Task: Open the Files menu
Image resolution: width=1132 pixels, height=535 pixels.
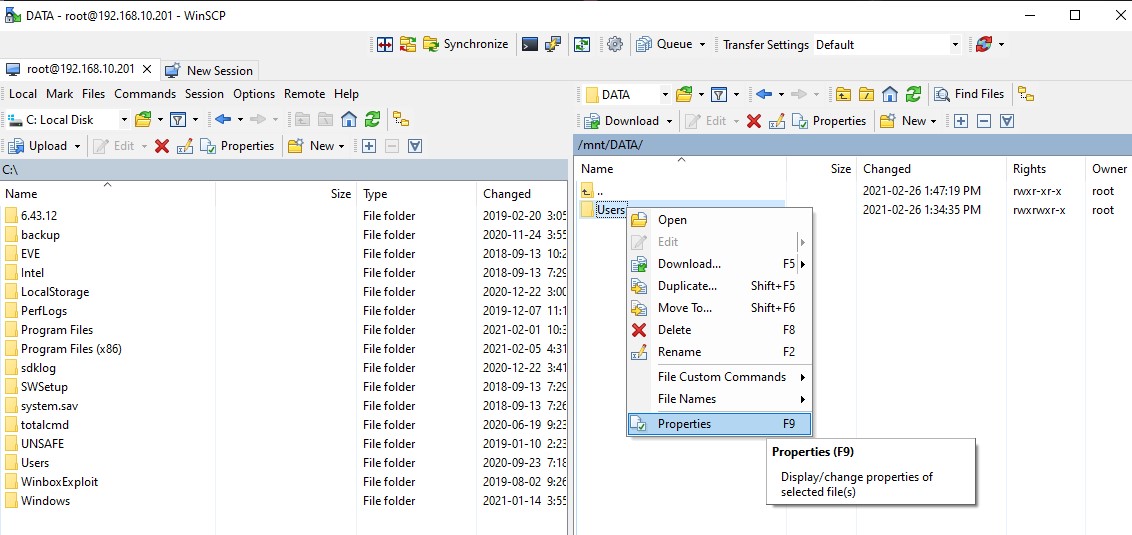Action: [93, 94]
